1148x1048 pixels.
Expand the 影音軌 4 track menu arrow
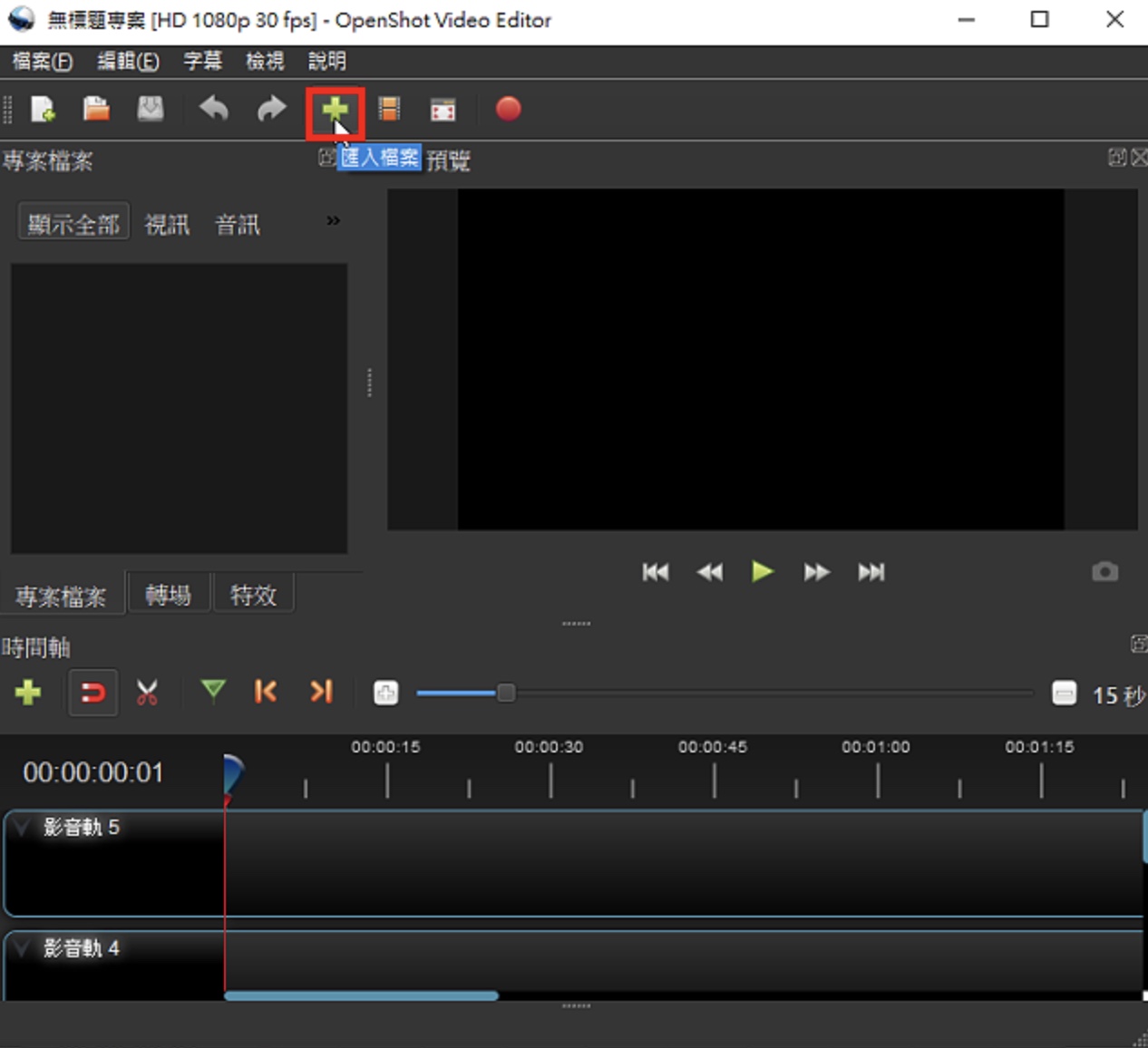pos(23,948)
